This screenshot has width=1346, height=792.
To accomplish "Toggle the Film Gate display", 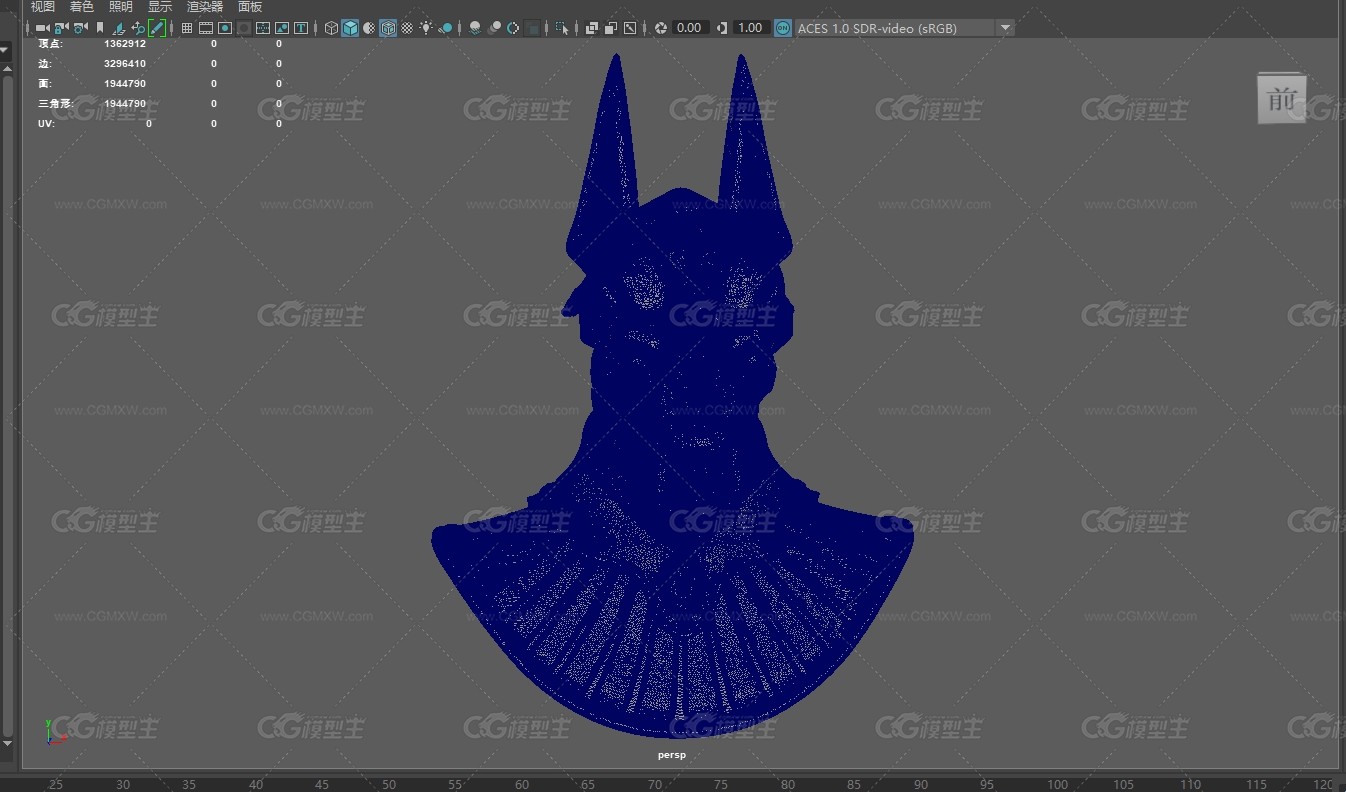I will 206,28.
